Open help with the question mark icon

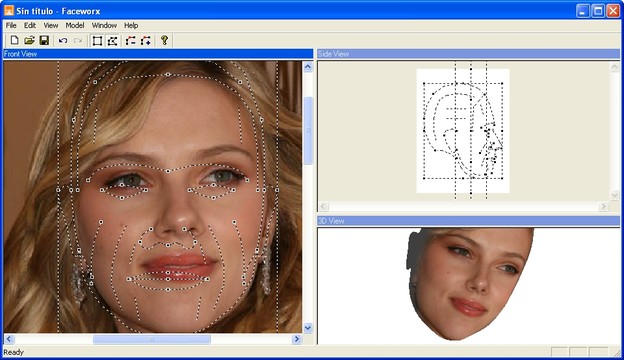164,40
